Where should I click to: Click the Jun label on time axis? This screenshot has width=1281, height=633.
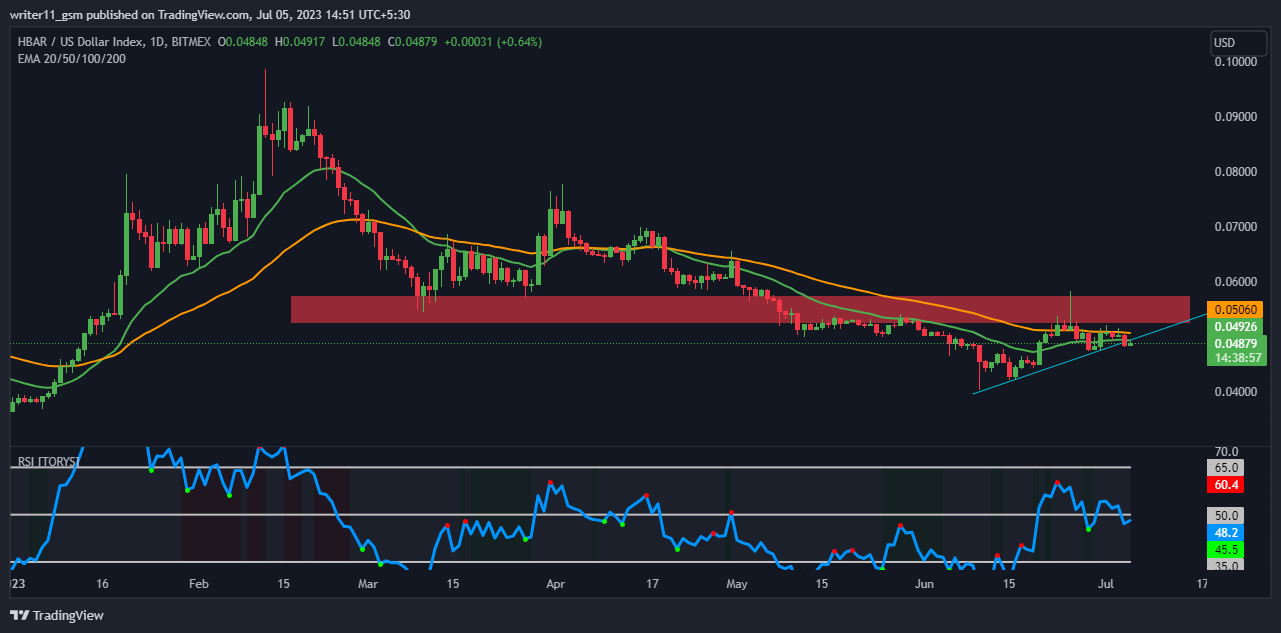pyautogui.click(x=925, y=582)
